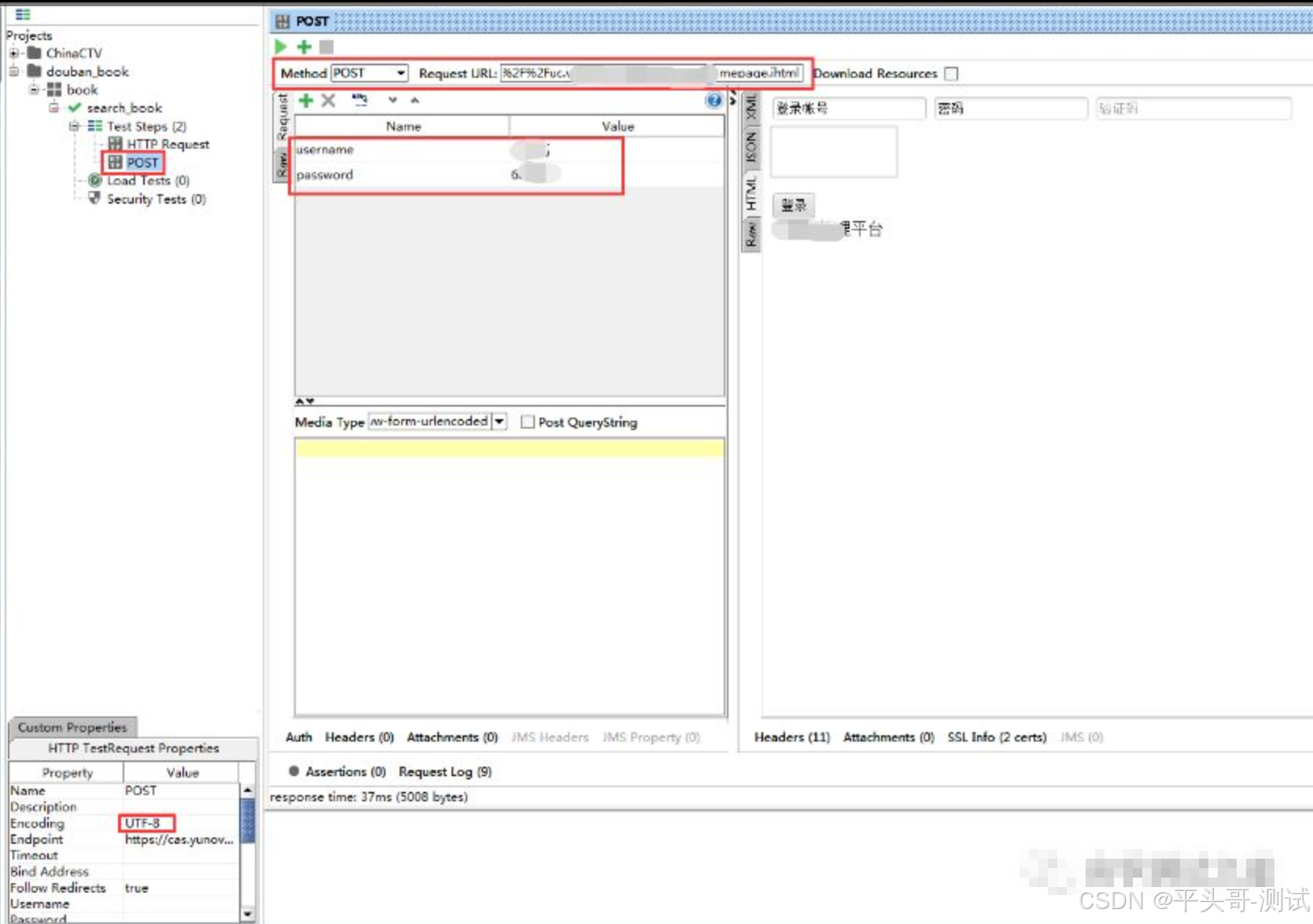
Task: Move parameter up with the up arrow icon
Action: click(415, 101)
